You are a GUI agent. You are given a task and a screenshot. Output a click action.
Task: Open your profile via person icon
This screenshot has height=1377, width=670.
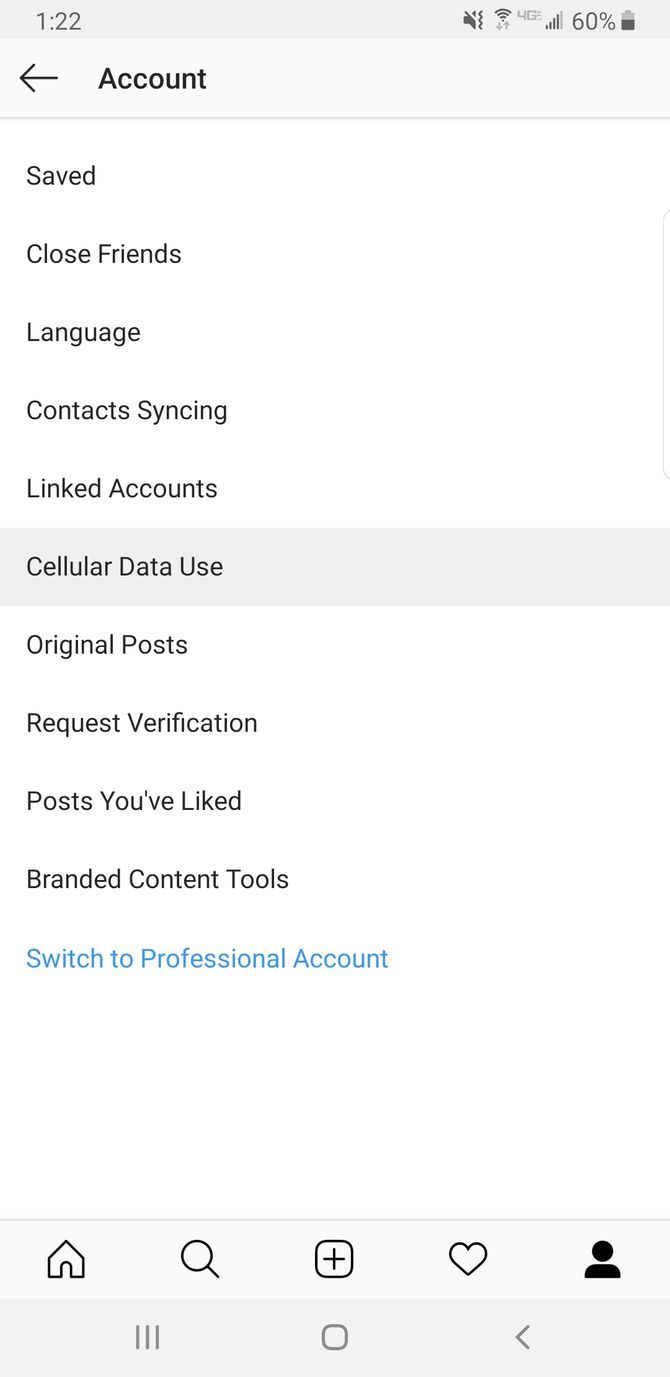coord(602,1259)
